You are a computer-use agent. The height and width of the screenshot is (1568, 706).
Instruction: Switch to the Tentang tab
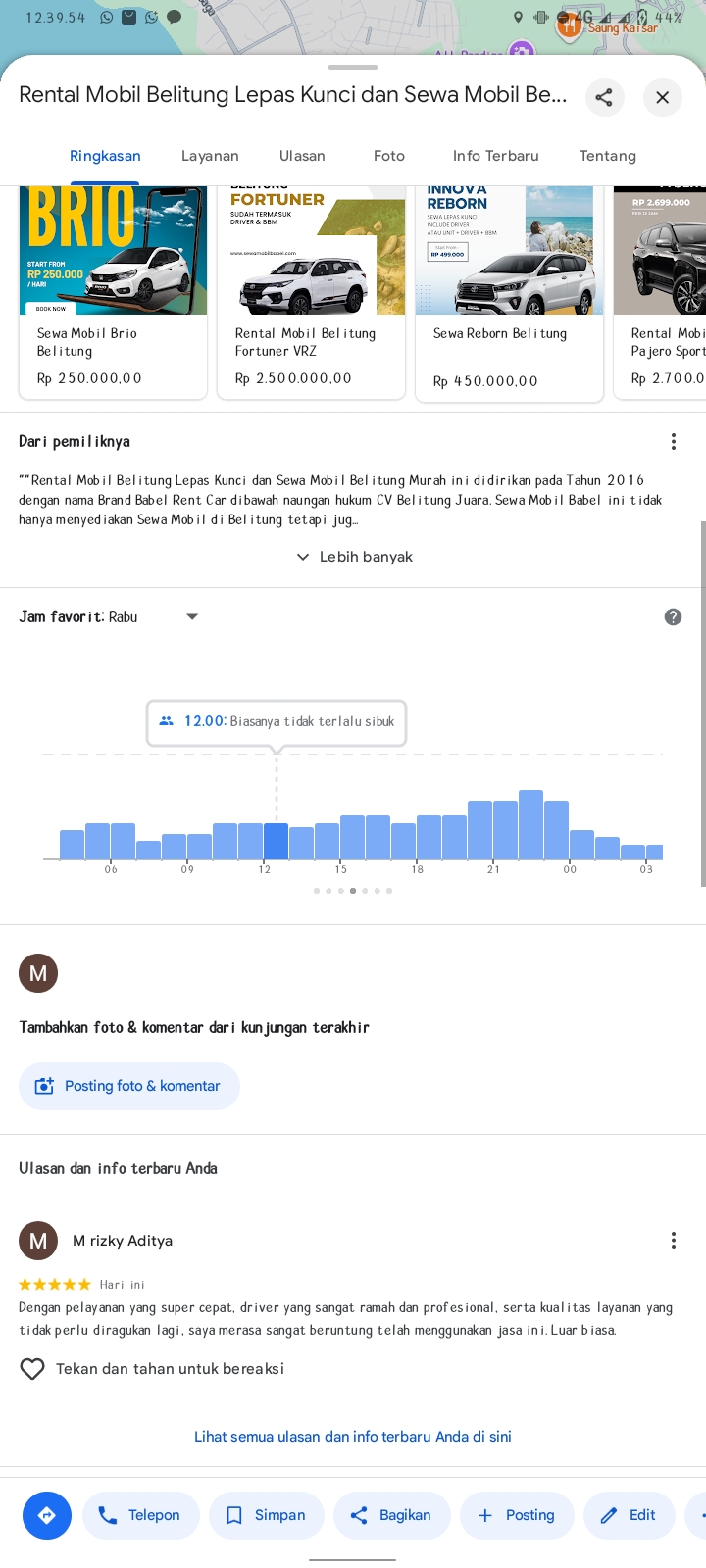tap(608, 156)
